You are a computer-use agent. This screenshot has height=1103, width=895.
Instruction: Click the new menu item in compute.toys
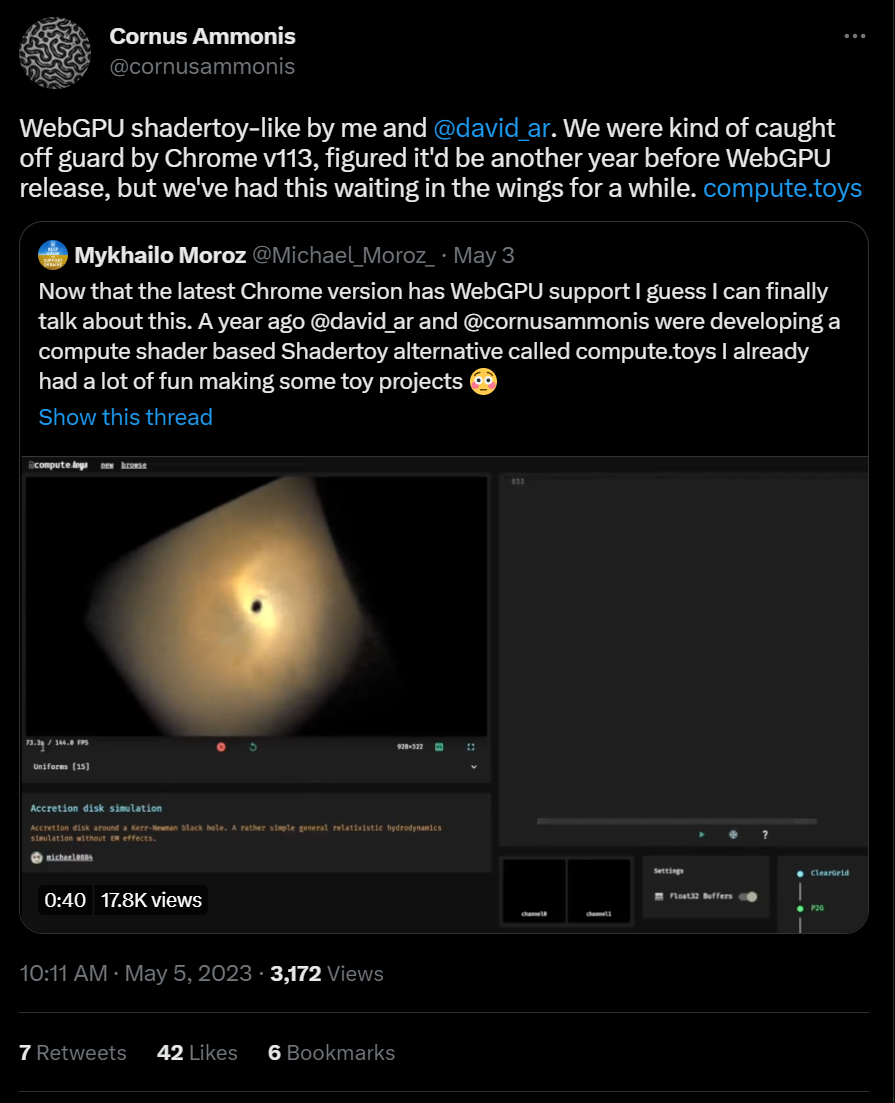[x=107, y=465]
